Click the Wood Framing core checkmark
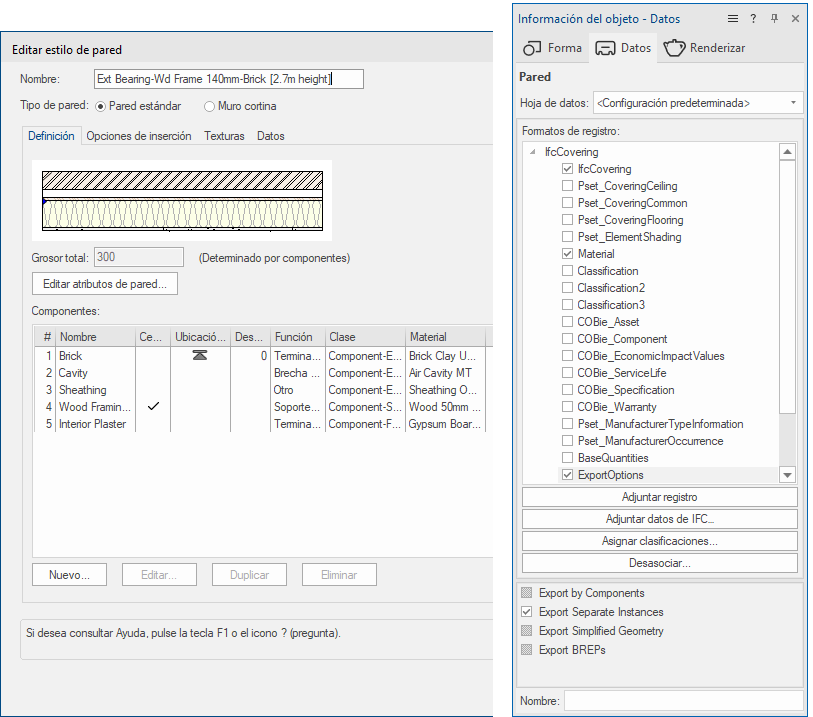The height and width of the screenshot is (717, 813). tap(152, 407)
